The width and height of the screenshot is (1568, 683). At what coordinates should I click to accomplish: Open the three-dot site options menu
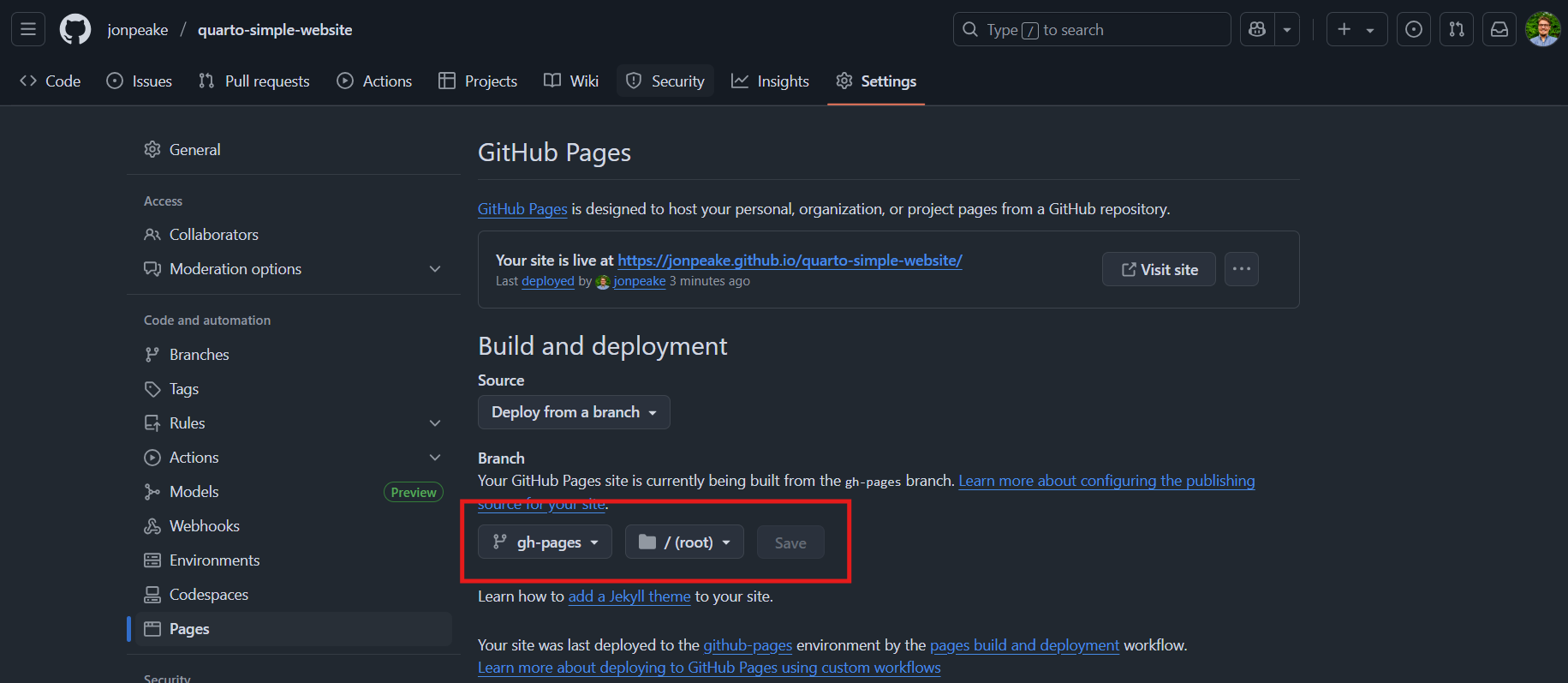tap(1241, 269)
